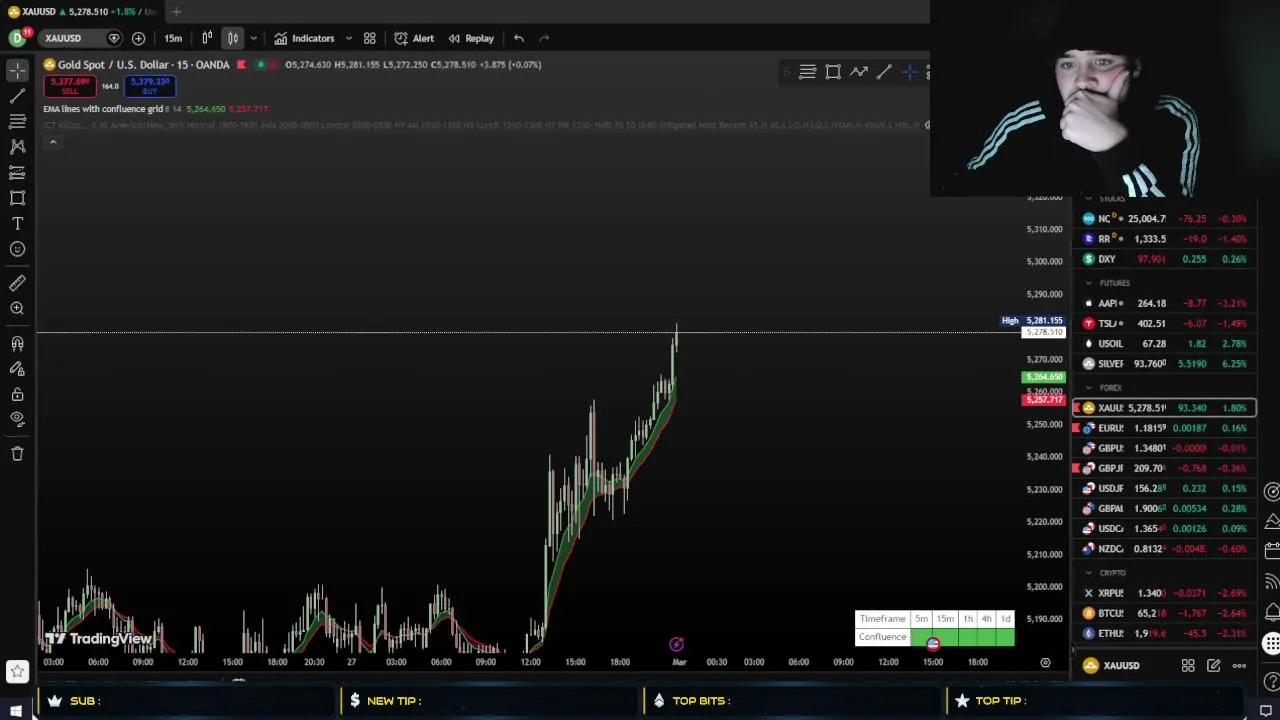The height and width of the screenshot is (720, 1280).
Task: Click the trash icon to remove drawings
Action: click(17, 453)
